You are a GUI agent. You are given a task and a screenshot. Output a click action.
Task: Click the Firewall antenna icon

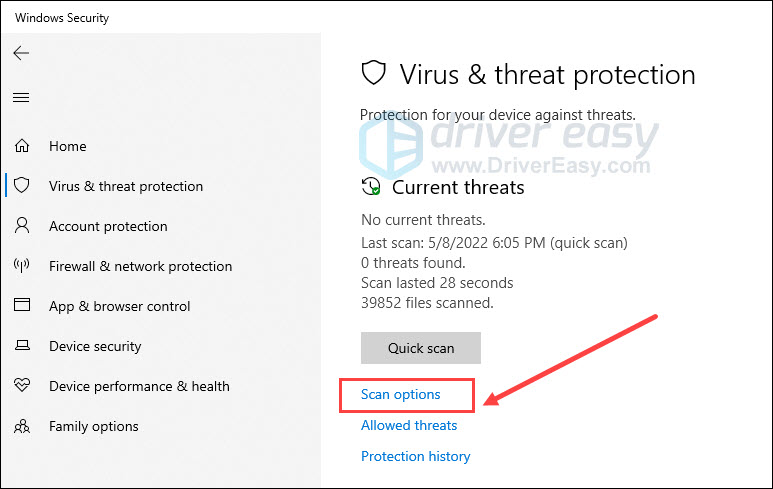point(22,266)
